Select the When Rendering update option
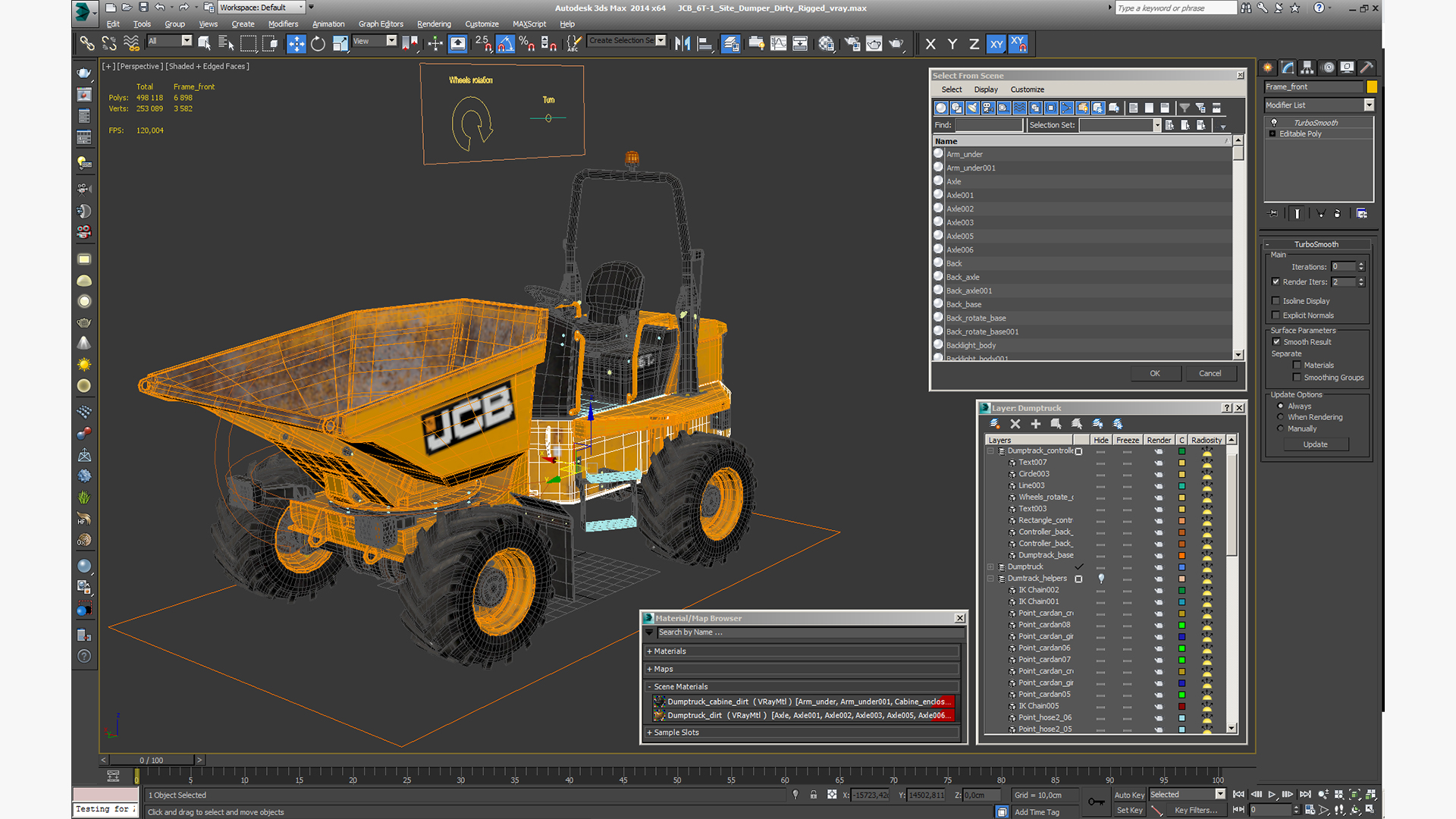The height and width of the screenshot is (819, 1456). point(1281,417)
